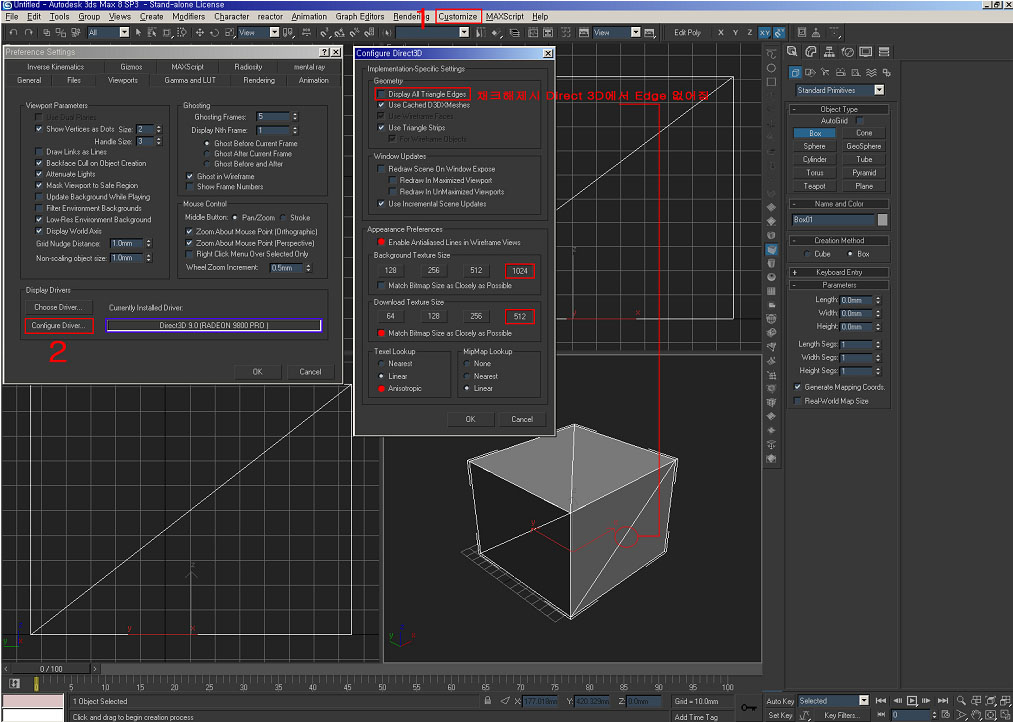Open the Customize menu

point(459,16)
